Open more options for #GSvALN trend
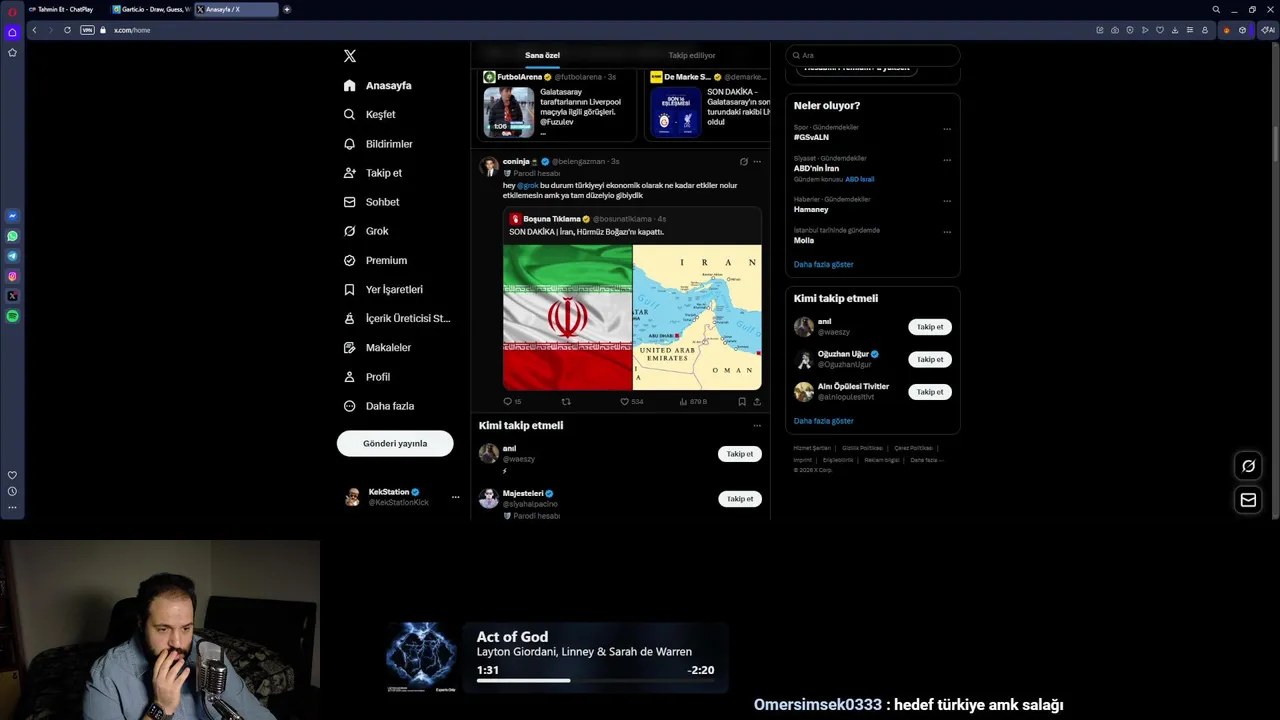The image size is (1280, 720). click(947, 128)
